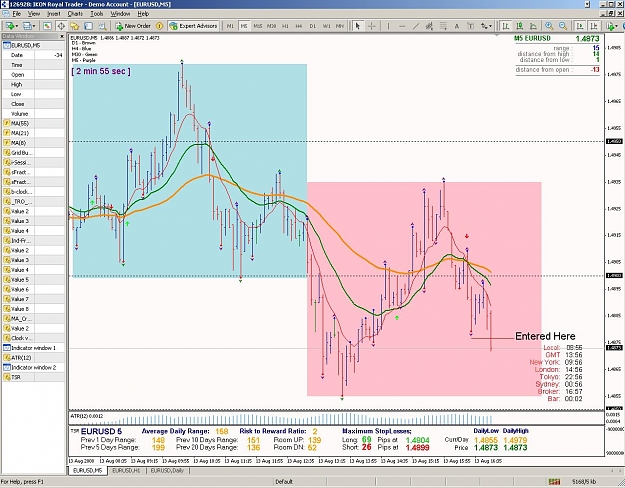The width and height of the screenshot is (625, 488).
Task: Toggle chart shift from right edge
Action: coord(594,26)
